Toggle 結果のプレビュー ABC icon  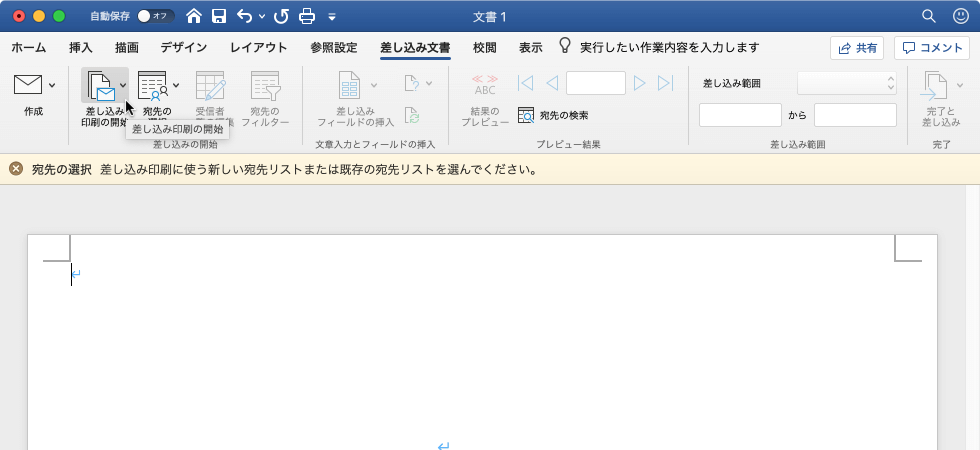(x=485, y=85)
